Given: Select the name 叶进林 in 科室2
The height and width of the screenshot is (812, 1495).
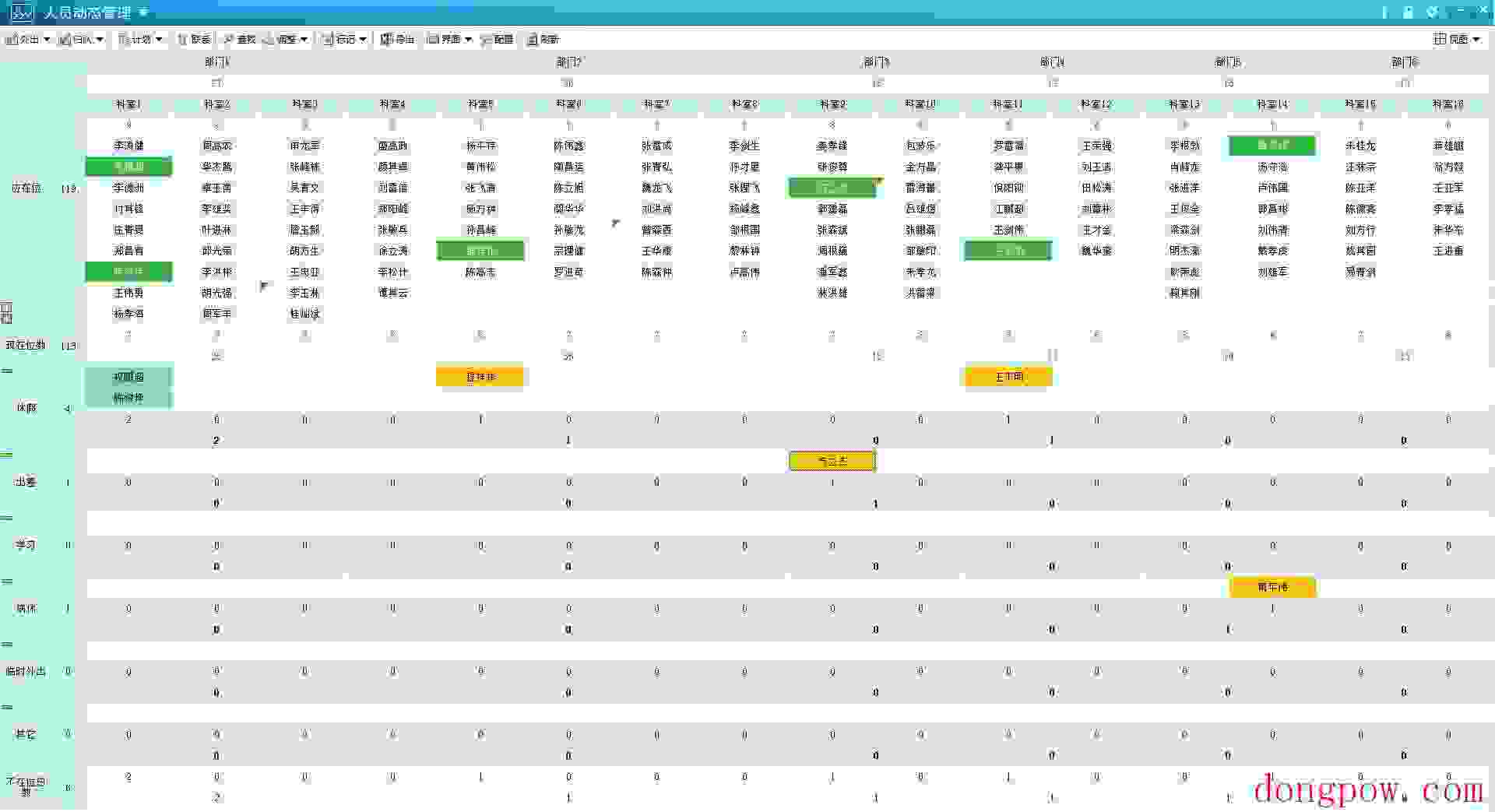Looking at the screenshot, I should point(217,230).
